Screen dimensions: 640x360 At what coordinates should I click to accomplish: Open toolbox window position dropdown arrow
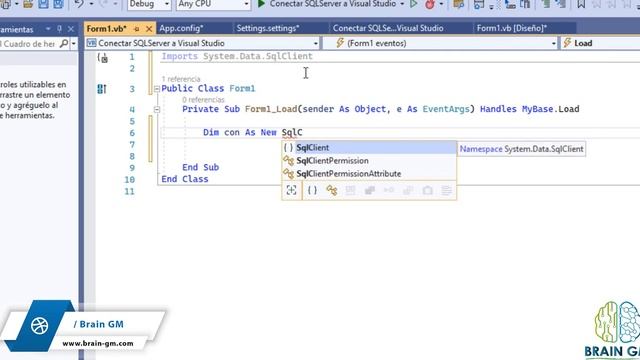coord(48,29)
